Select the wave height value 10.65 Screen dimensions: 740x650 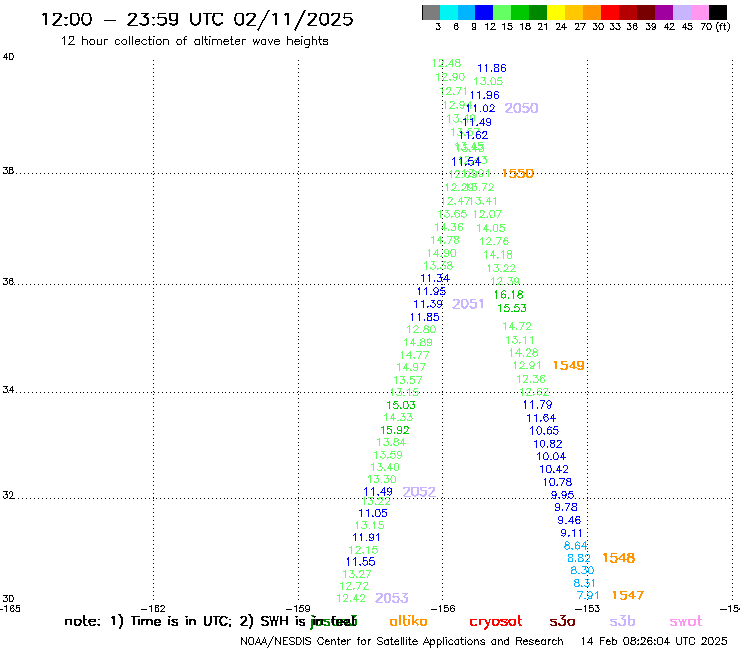click(544, 431)
